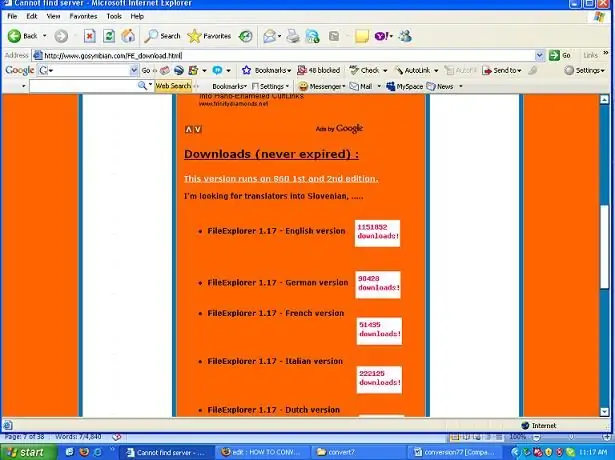Viewport: 615px width, 460px height.
Task: Refresh the page with green arrows icon
Action: 109,36
